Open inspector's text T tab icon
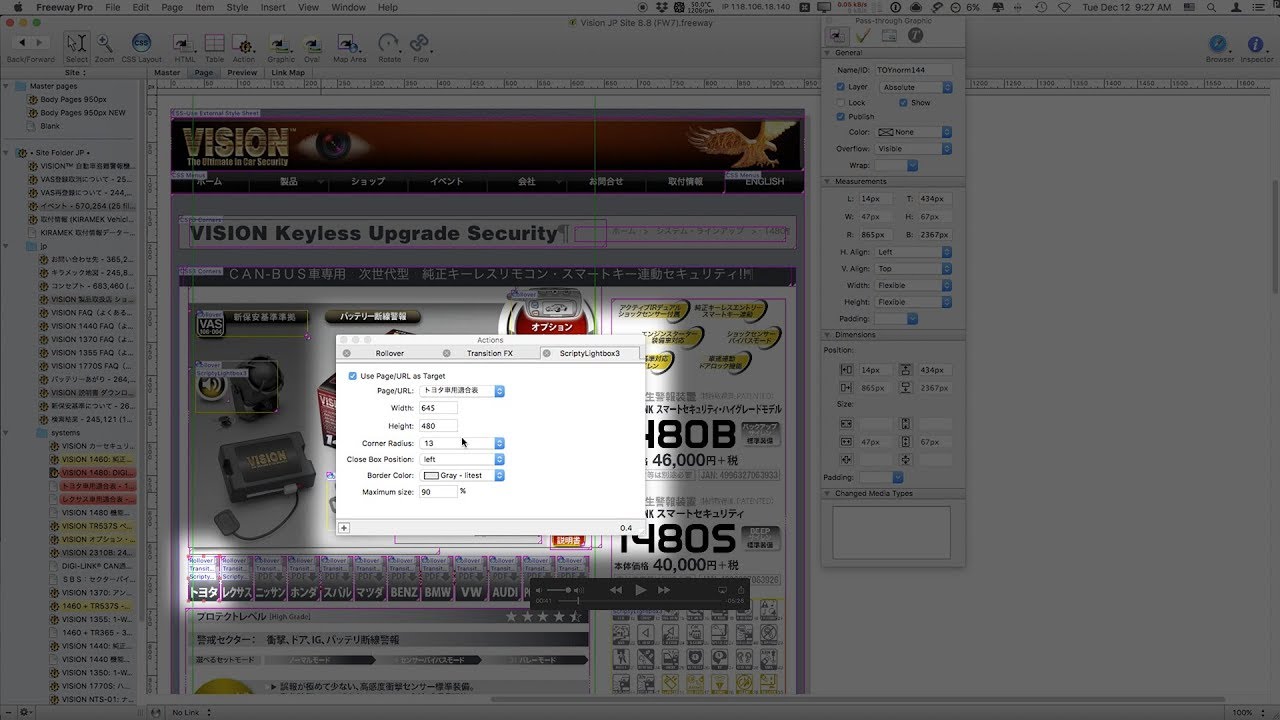 pos(915,35)
